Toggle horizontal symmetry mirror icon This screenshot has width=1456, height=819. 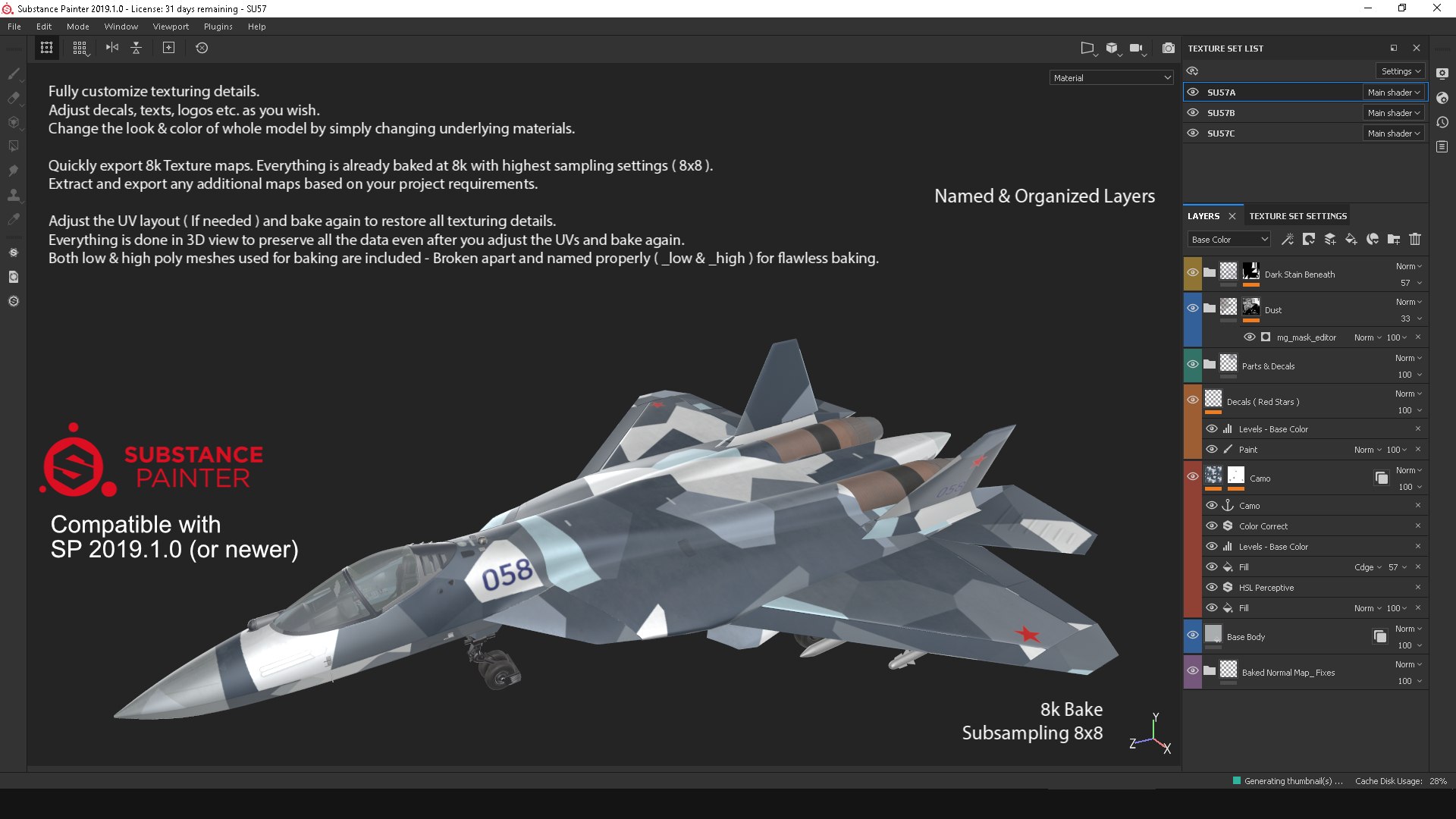[112, 48]
